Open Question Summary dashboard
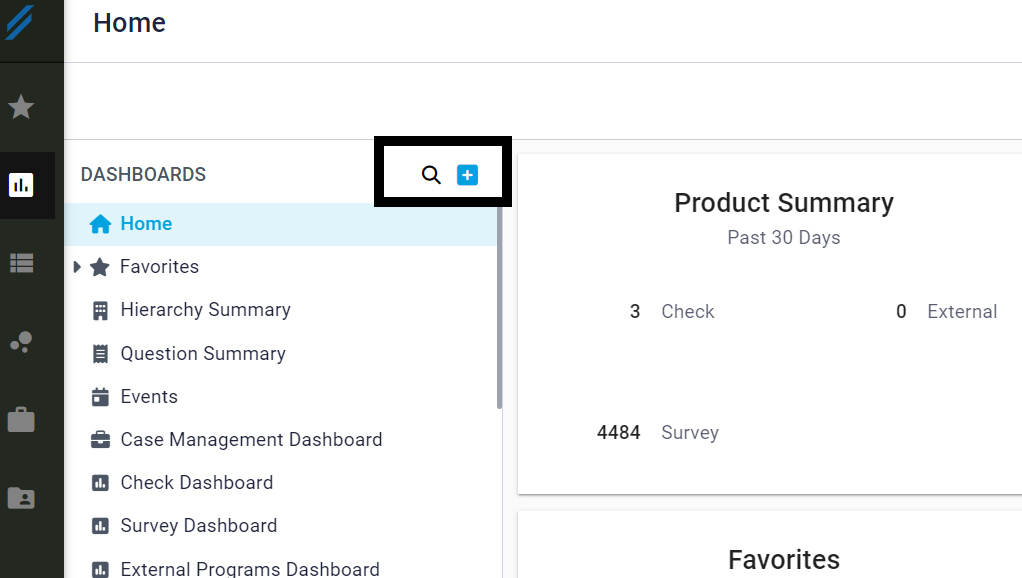This screenshot has height=578, width=1022. [x=203, y=354]
